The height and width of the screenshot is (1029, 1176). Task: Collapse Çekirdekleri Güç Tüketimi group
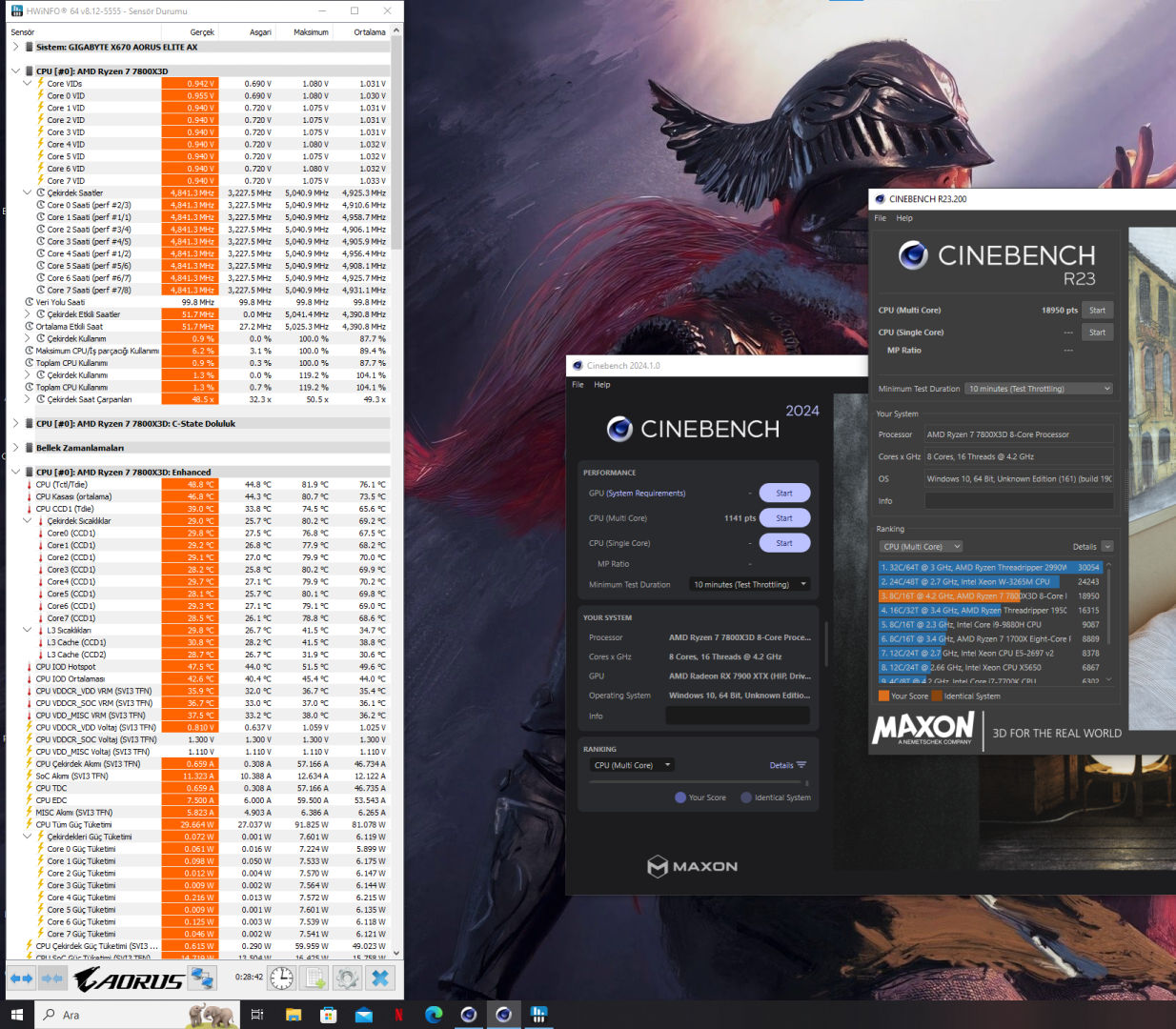(28, 837)
